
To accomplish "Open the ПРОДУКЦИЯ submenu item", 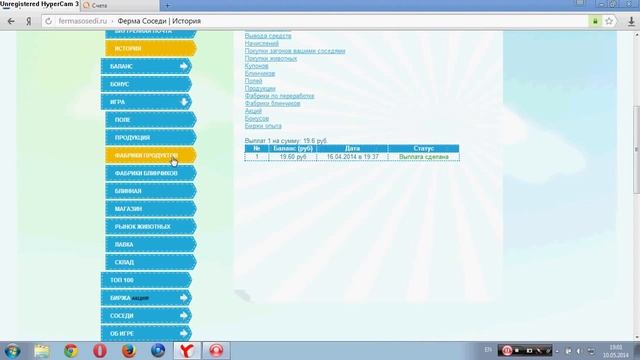I will point(151,138).
